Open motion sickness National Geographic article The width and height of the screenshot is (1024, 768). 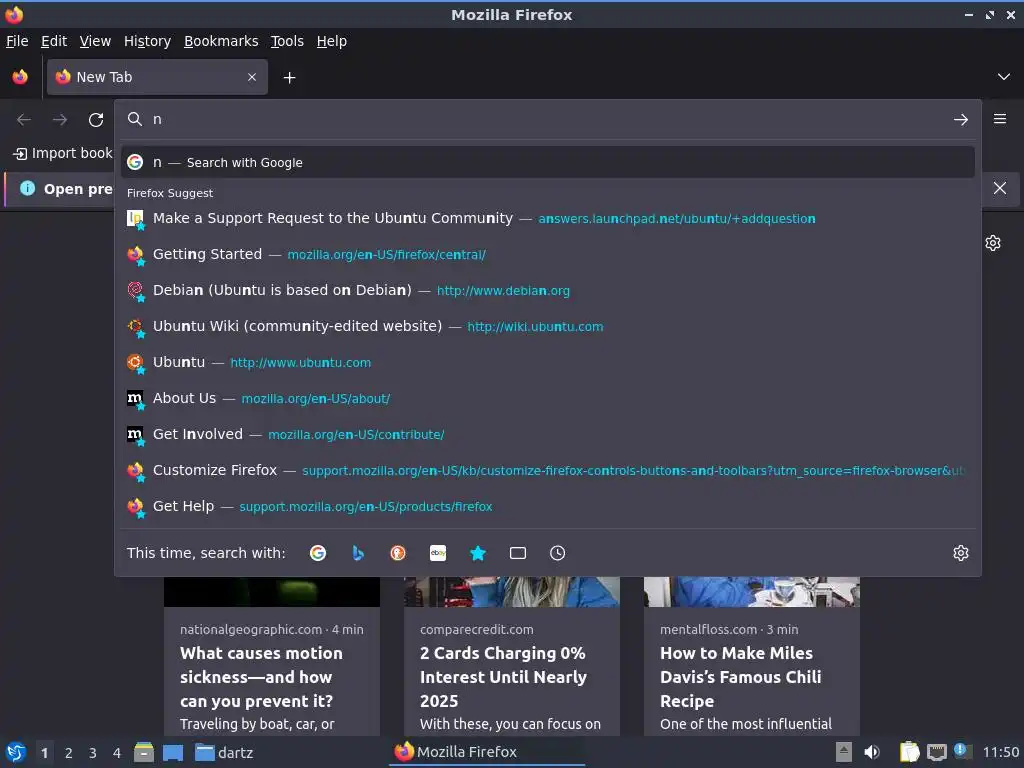point(261,677)
